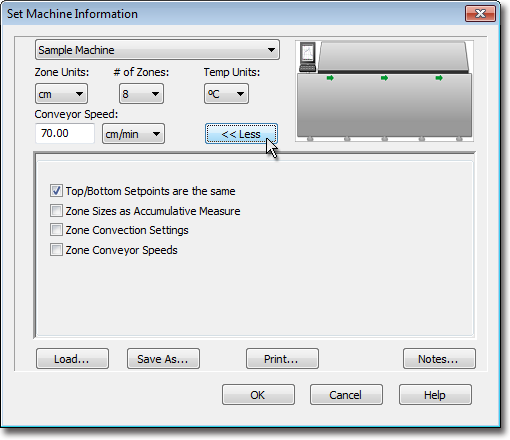Open machine Notes... dialog
Image resolution: width=510 pixels, height=440 pixels.
pos(439,359)
